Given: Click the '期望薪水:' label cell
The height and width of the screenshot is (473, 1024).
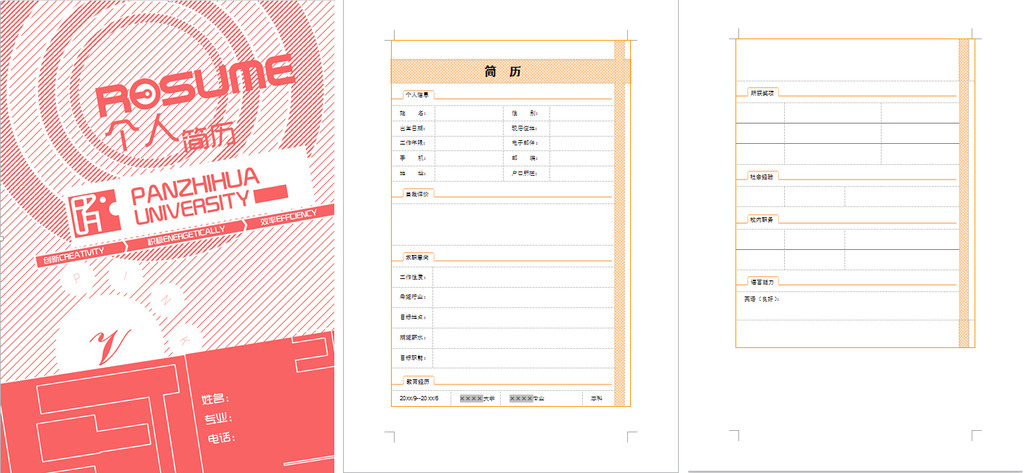Looking at the screenshot, I should coord(413,338).
